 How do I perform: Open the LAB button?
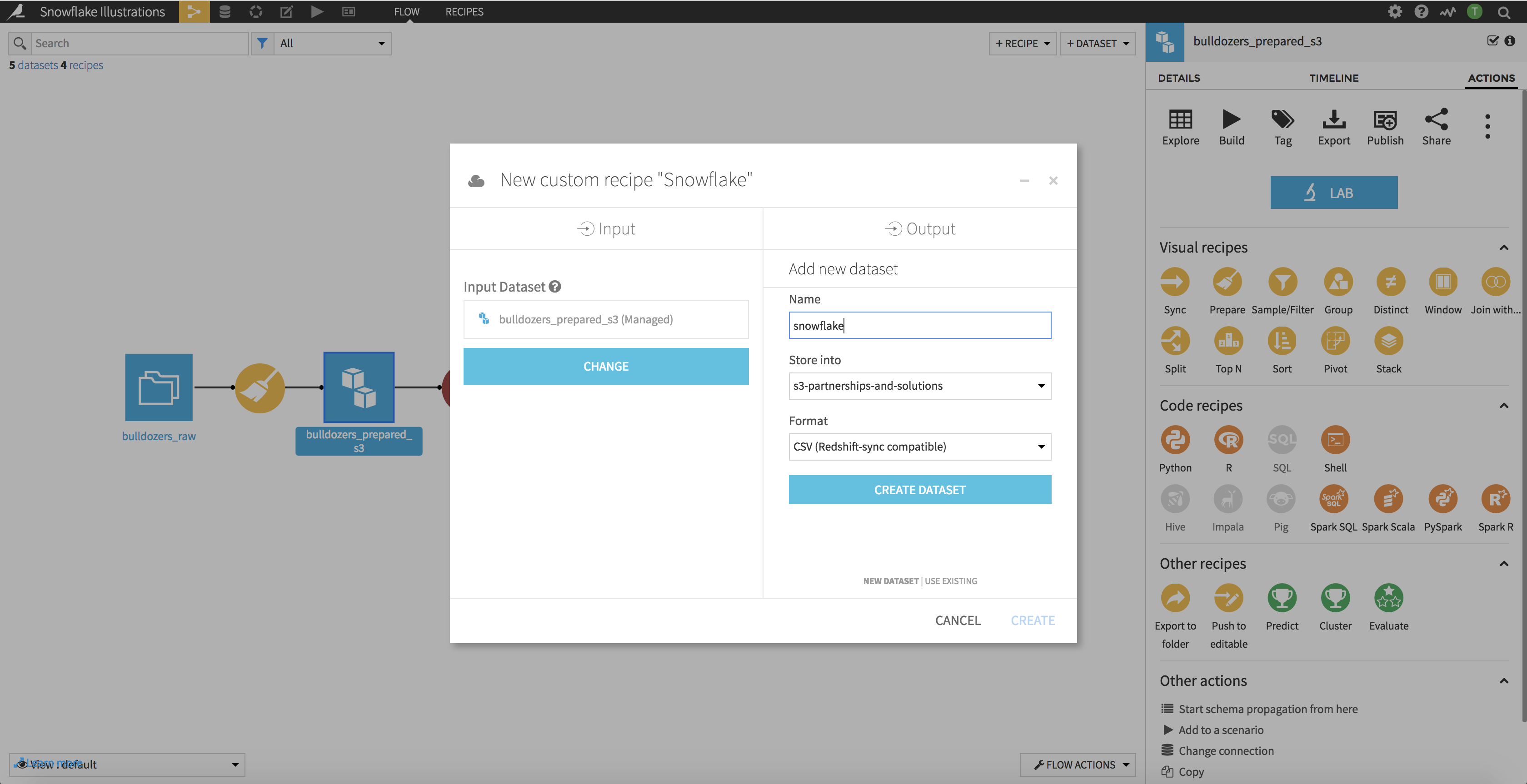pyautogui.click(x=1334, y=192)
